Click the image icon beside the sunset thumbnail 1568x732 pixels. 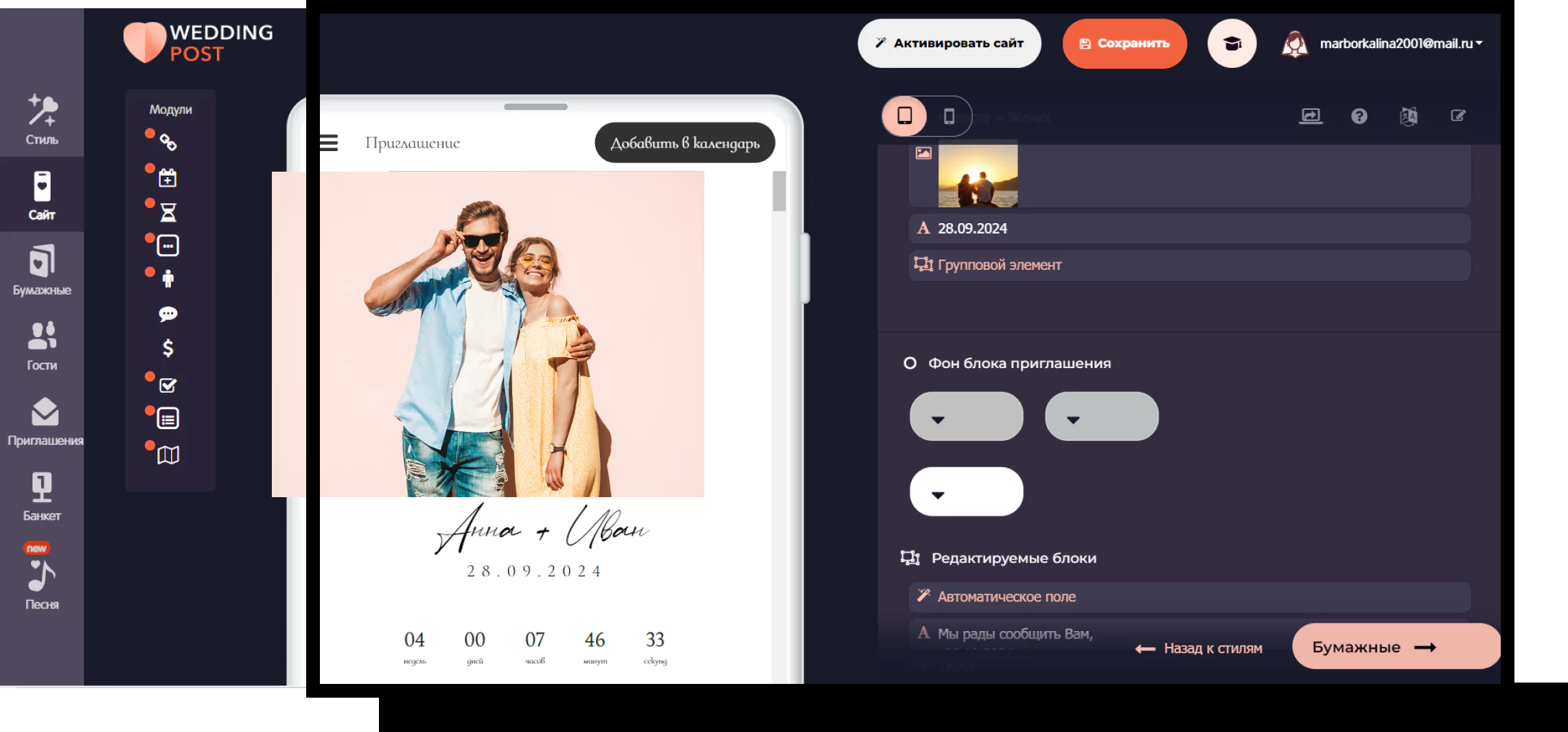pyautogui.click(x=923, y=153)
